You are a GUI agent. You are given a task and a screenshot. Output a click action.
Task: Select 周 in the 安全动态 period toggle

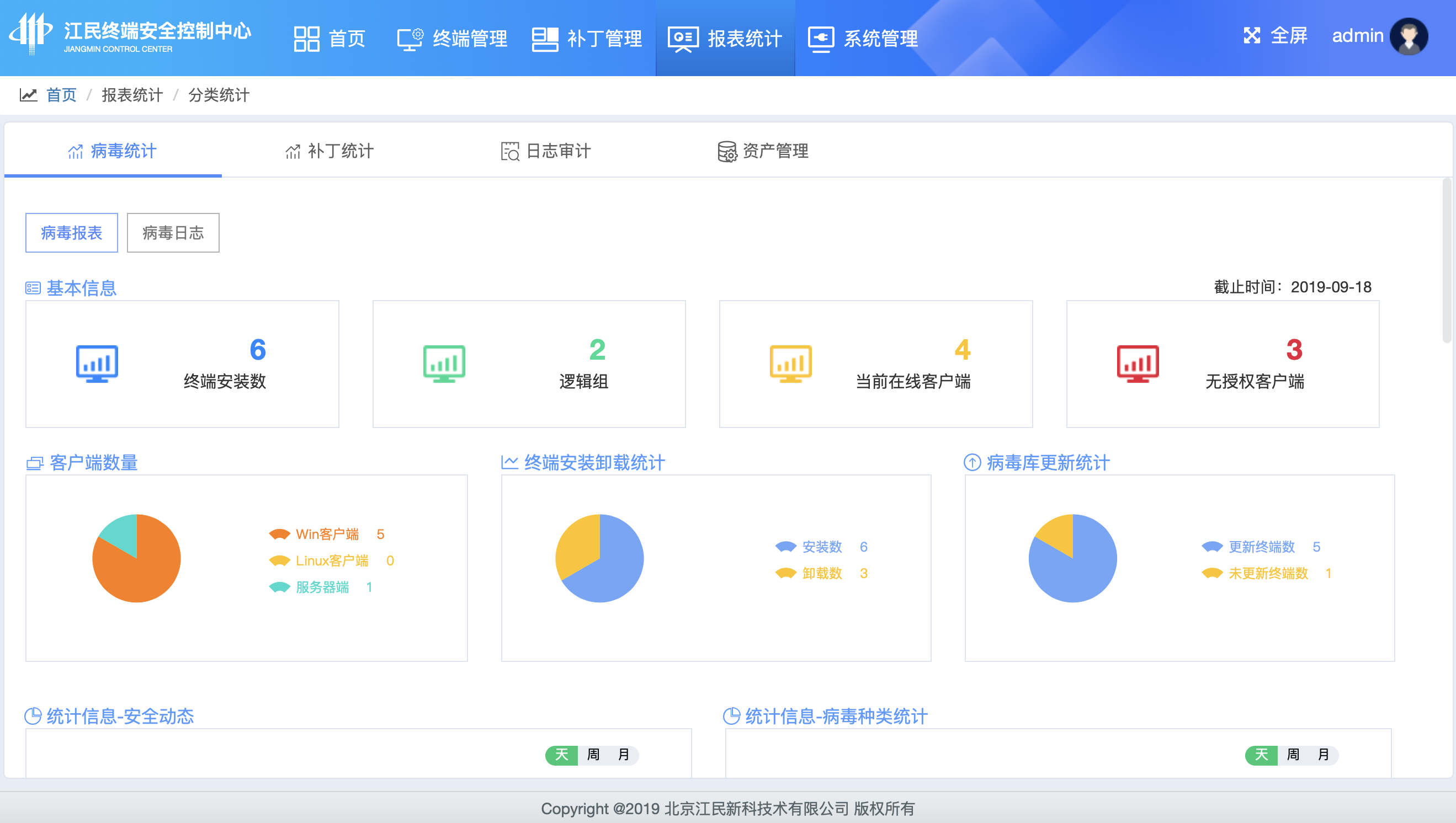(x=593, y=755)
